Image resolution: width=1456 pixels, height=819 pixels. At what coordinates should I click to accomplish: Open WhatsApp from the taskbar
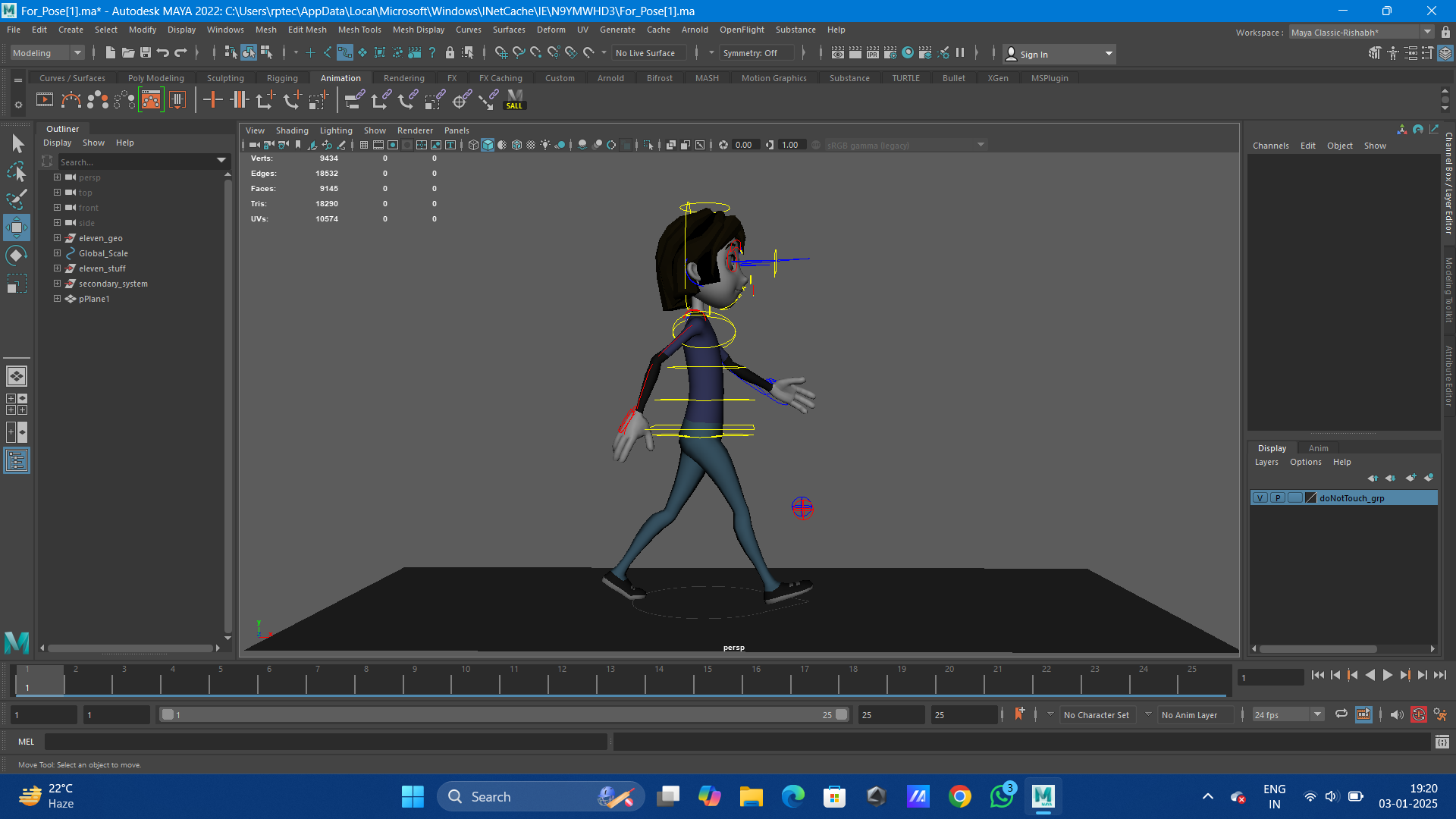[x=1001, y=796]
